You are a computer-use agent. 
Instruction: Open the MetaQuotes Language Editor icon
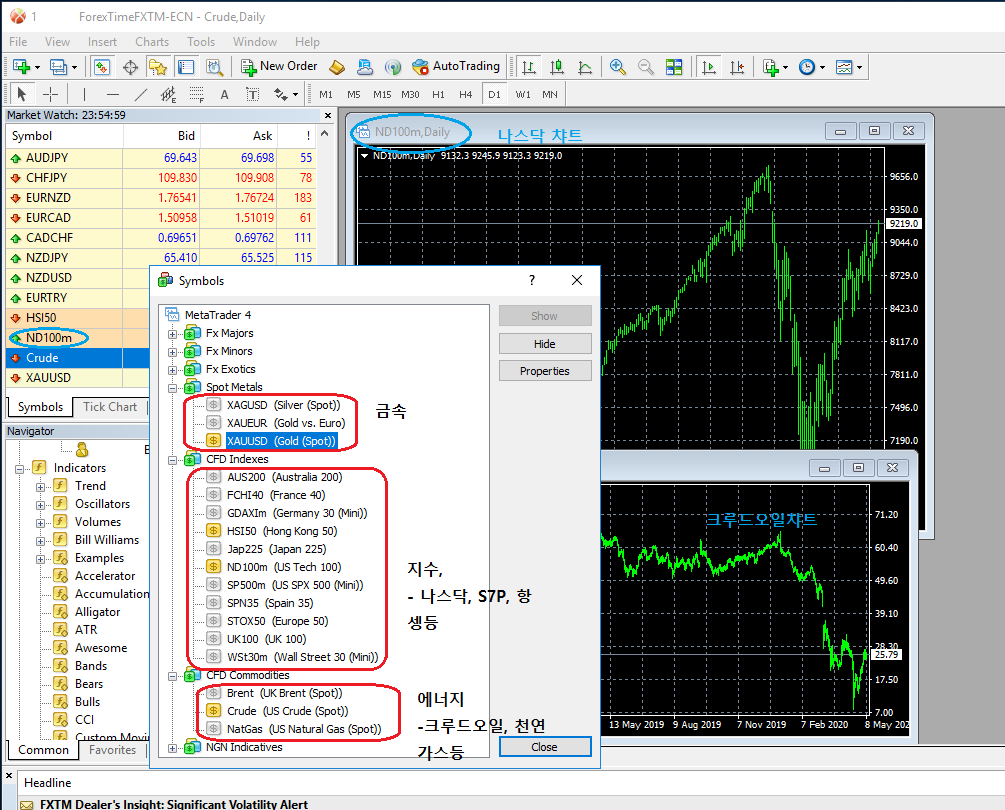[x=337, y=67]
